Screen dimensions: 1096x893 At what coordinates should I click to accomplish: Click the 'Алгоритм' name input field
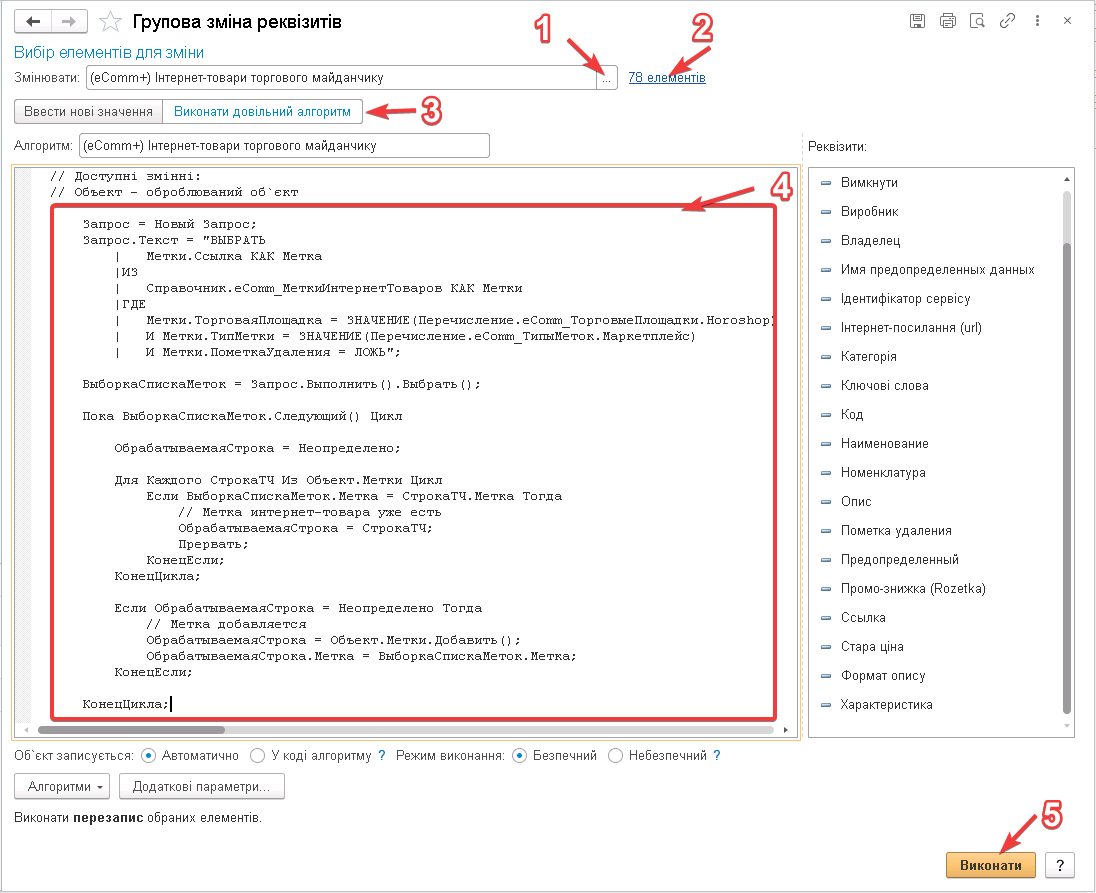pos(284,146)
